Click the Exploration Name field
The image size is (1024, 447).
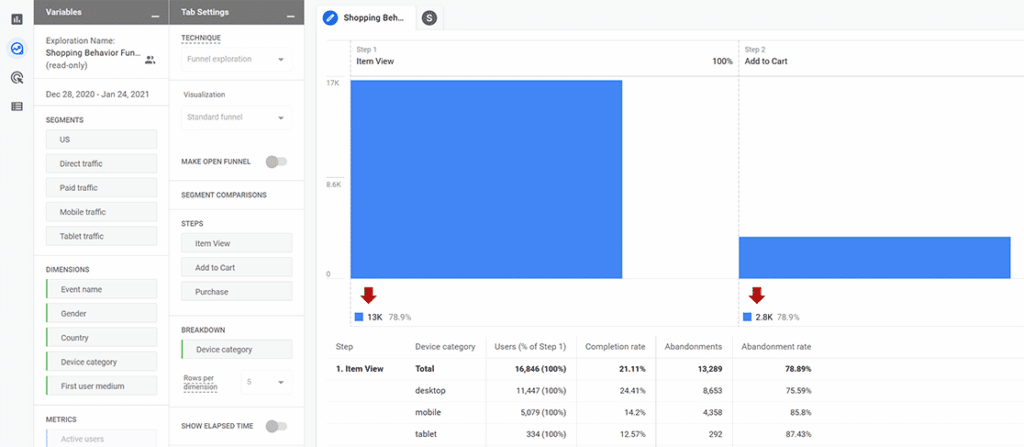point(93,52)
